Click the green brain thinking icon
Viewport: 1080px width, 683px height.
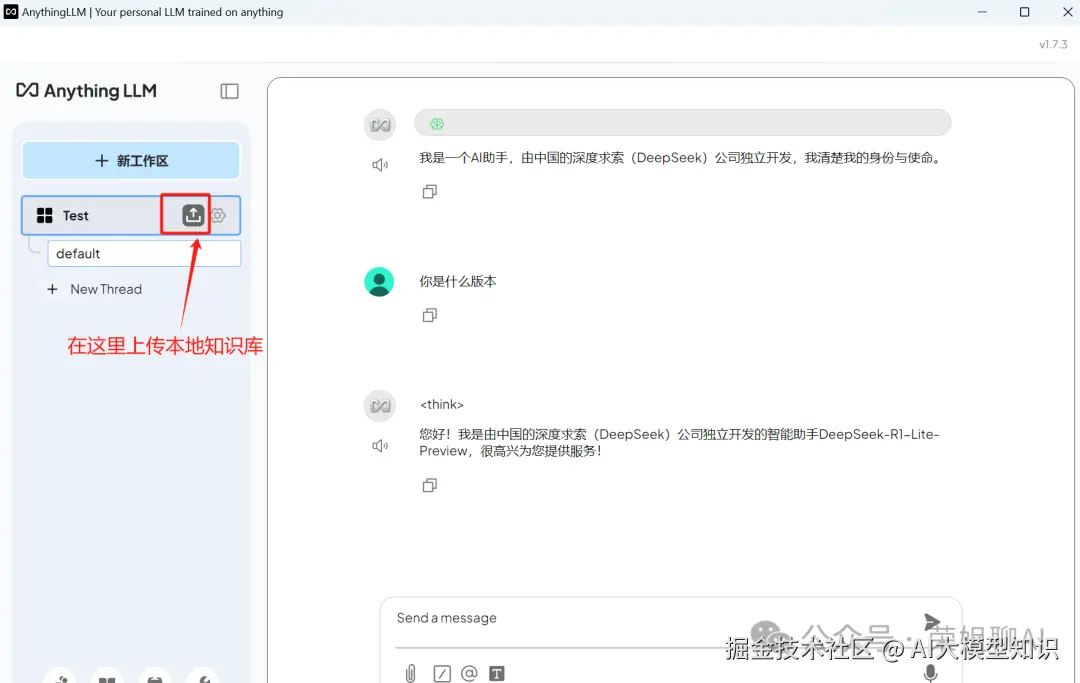coord(437,124)
